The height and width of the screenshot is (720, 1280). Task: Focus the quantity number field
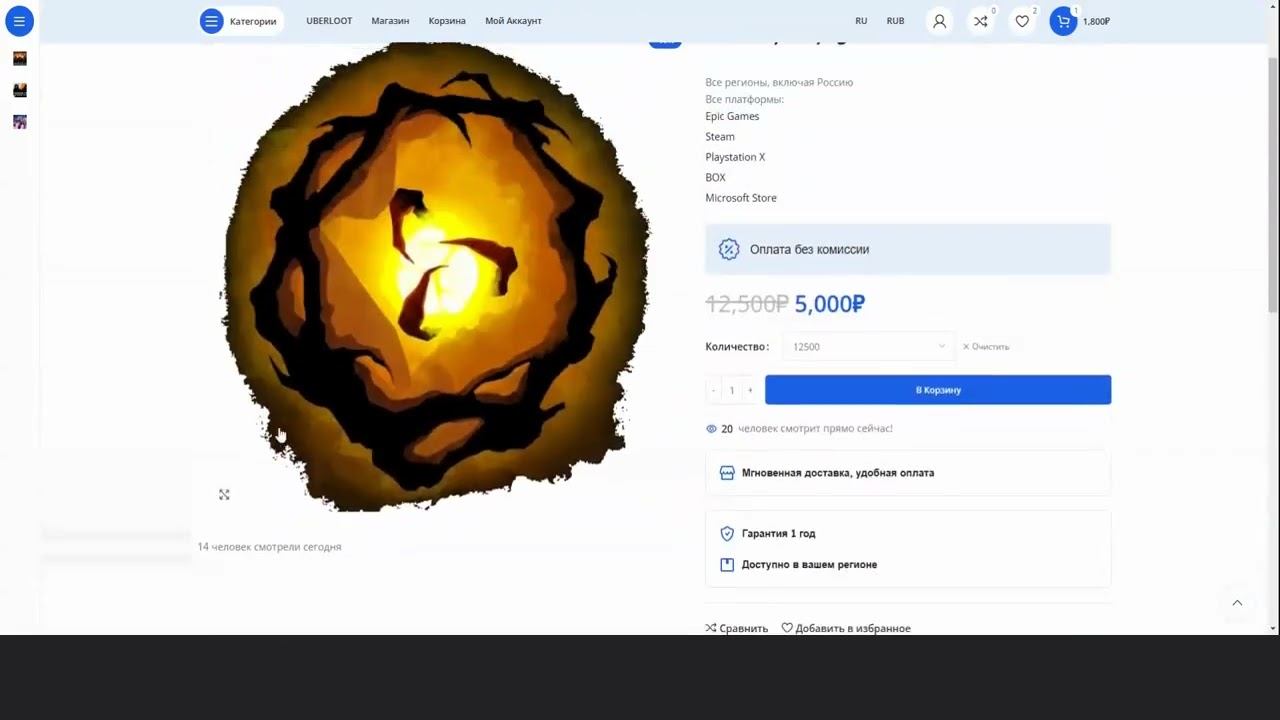732,390
